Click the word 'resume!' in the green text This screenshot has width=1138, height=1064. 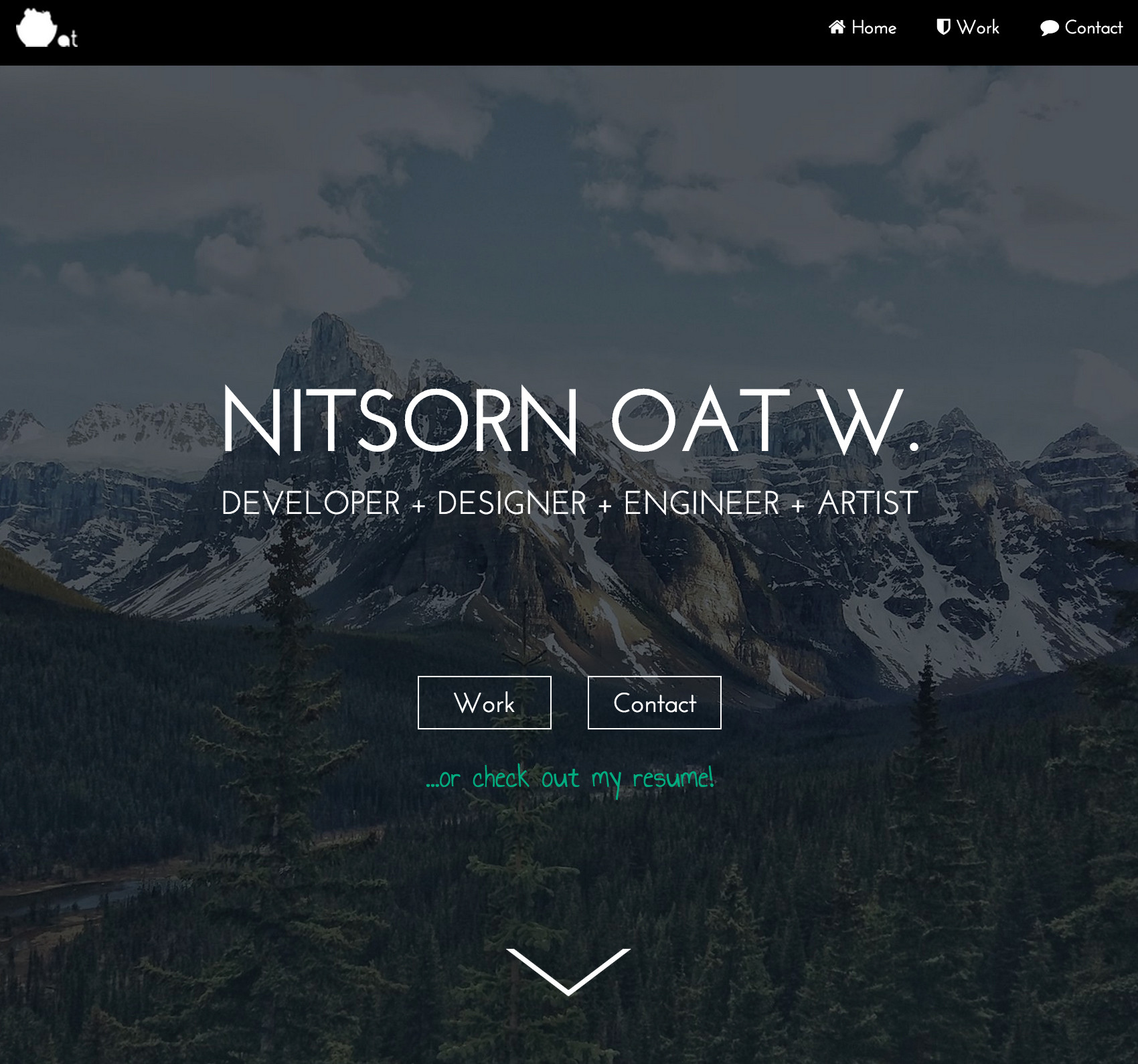tap(673, 778)
